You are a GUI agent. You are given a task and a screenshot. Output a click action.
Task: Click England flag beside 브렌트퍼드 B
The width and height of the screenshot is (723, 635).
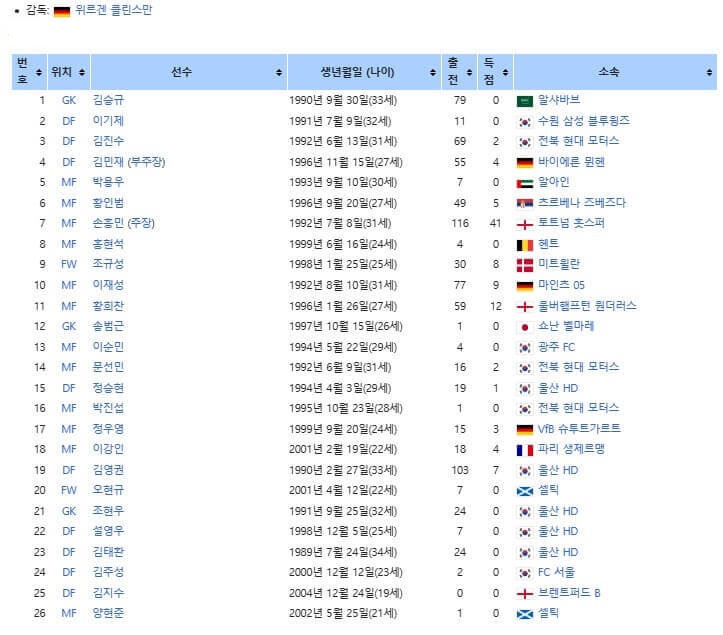pos(525,594)
